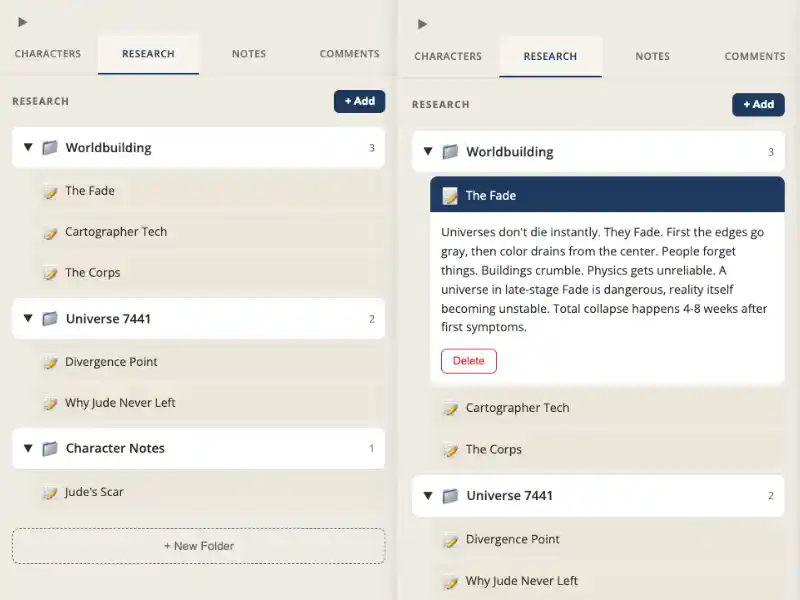
Task: Open the Comments tab in the left panel
Action: (349, 54)
